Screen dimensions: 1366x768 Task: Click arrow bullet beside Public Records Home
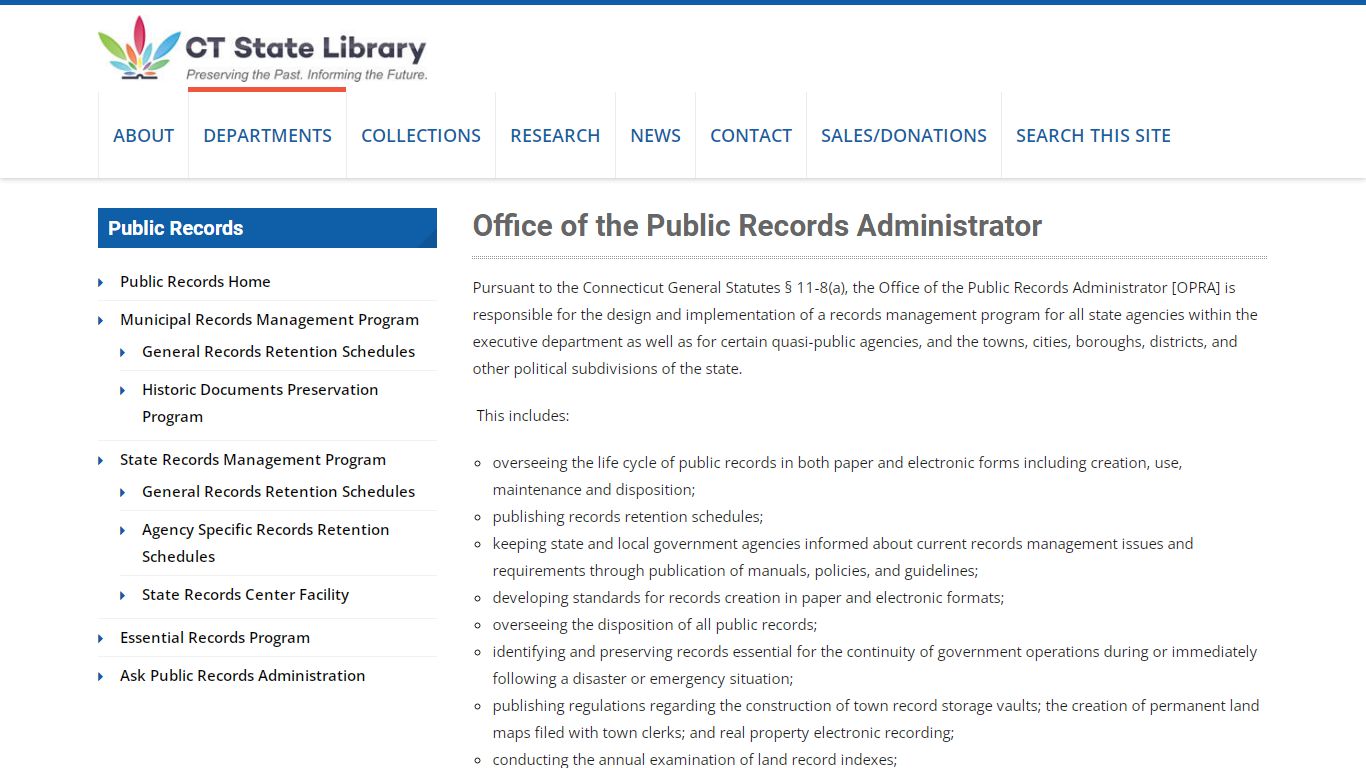click(x=101, y=283)
